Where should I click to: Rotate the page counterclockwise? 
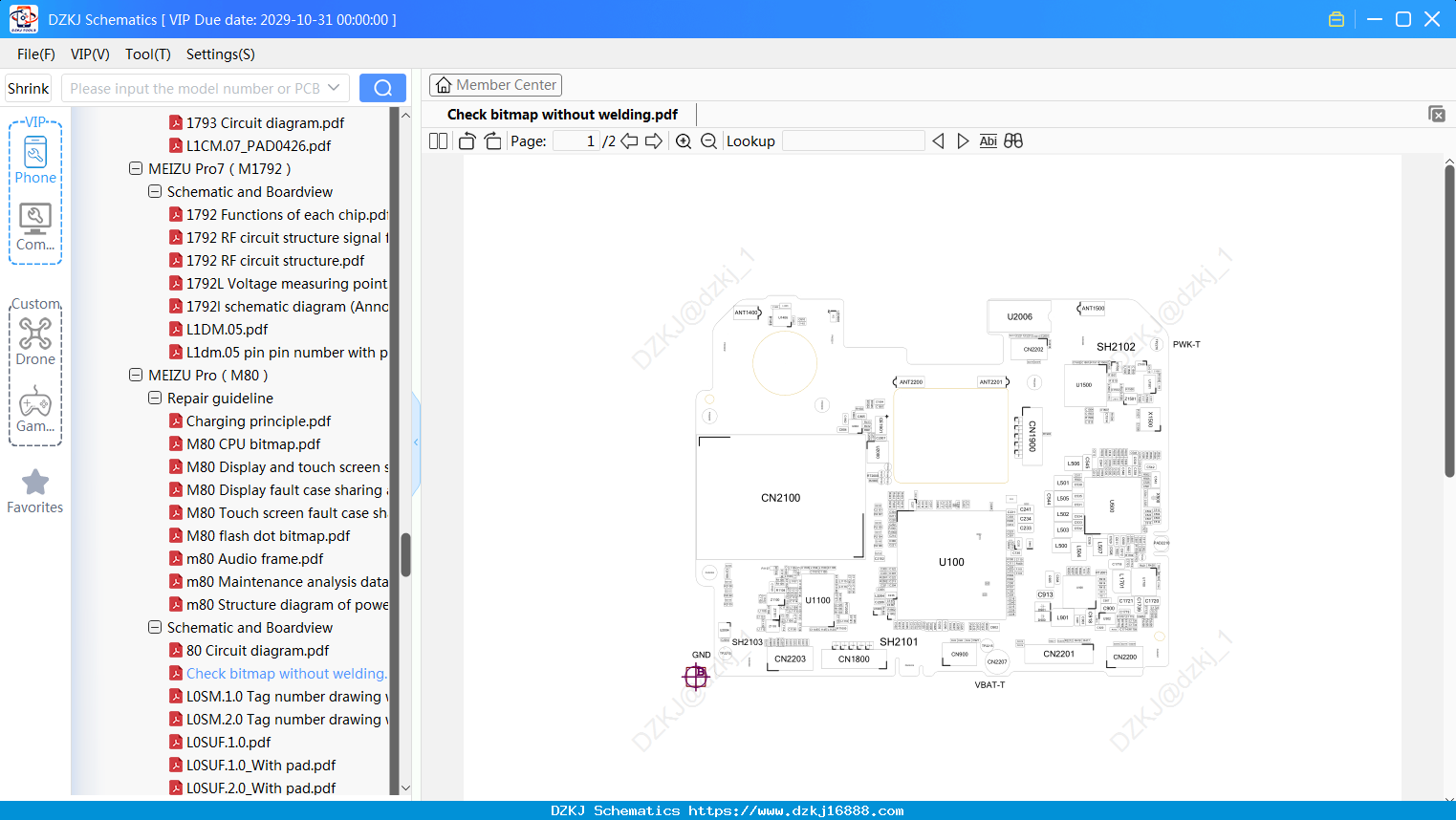[x=467, y=141]
